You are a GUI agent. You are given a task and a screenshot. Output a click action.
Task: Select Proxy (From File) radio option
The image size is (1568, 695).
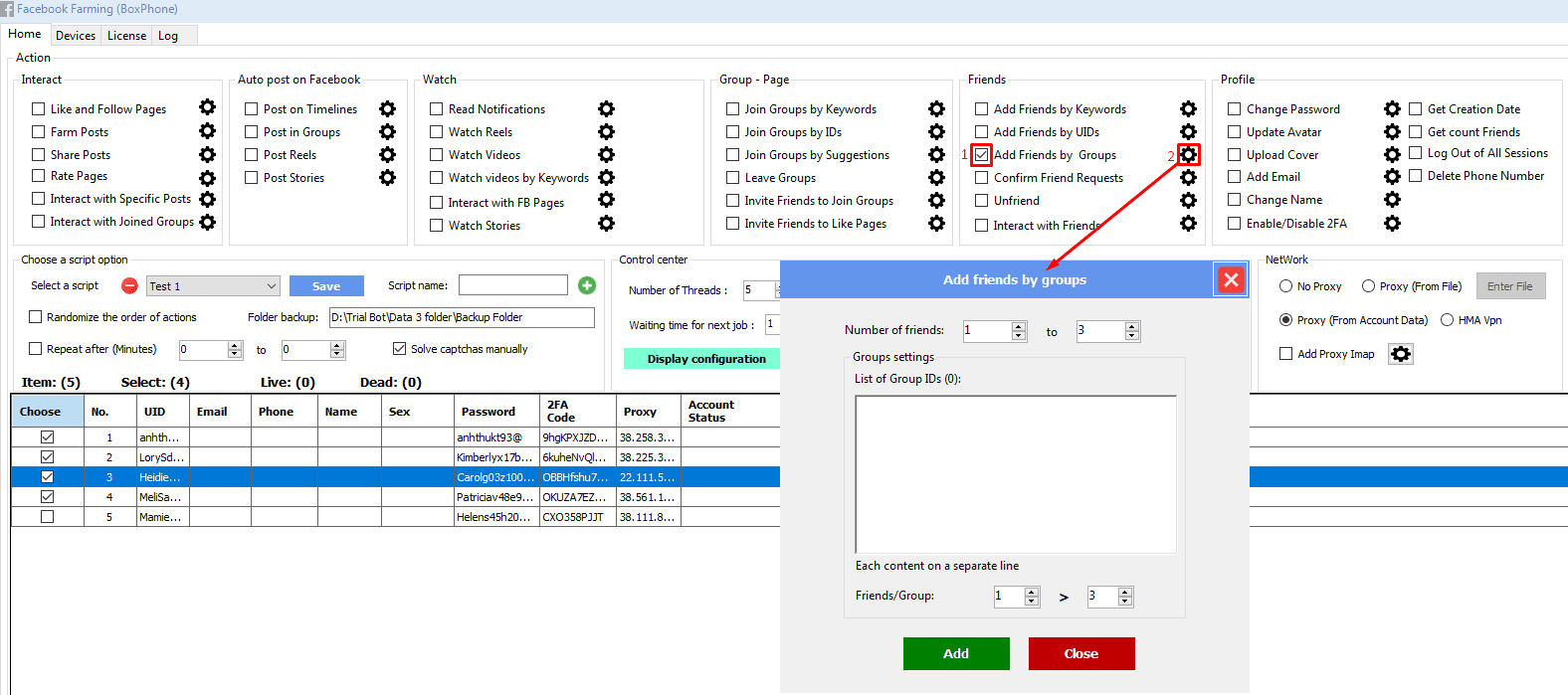[1369, 286]
